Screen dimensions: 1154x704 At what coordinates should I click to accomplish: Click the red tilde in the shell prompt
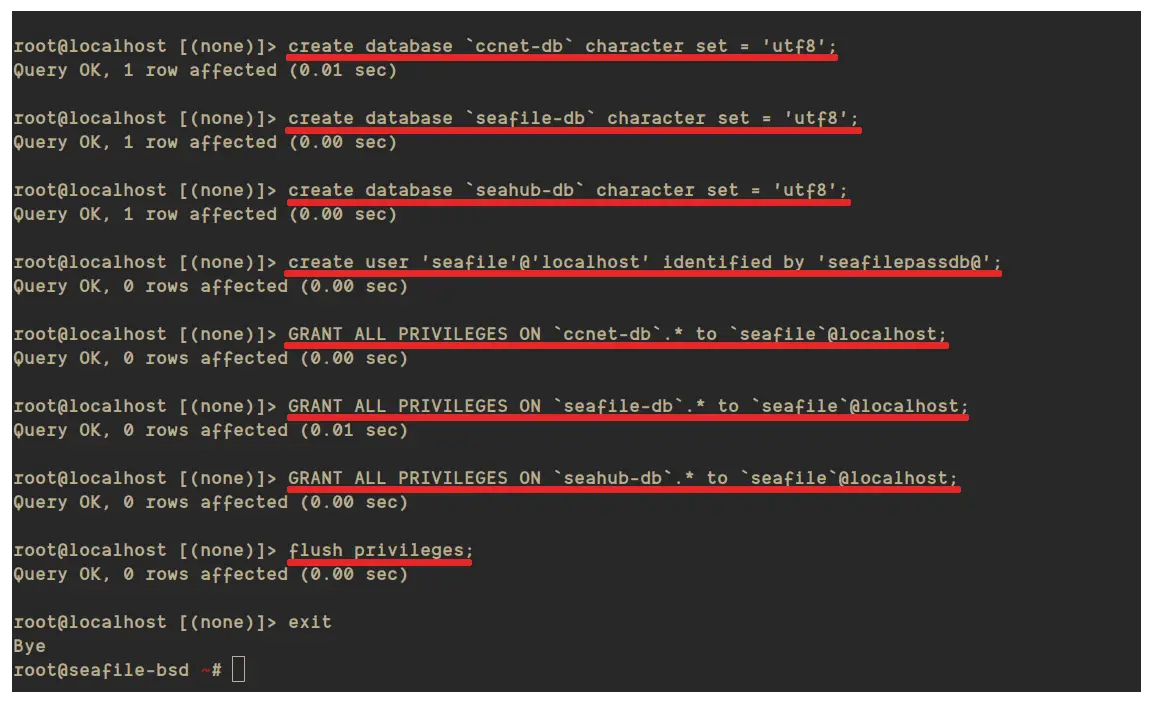tap(205, 670)
